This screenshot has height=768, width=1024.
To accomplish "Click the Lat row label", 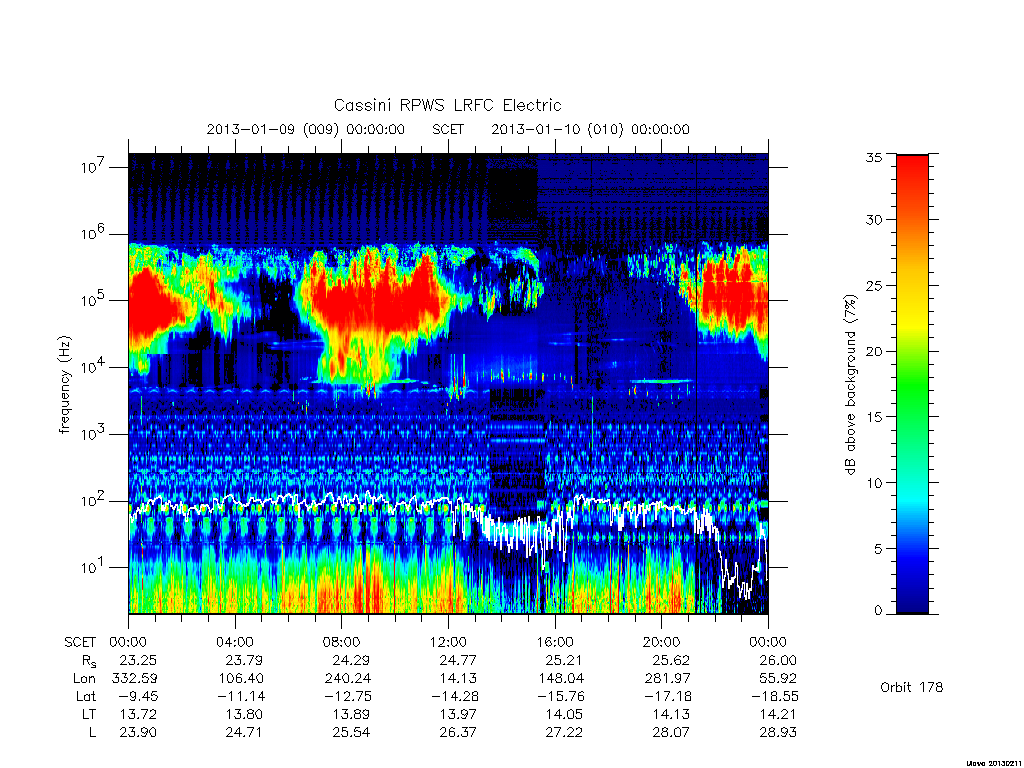I will [x=86, y=696].
